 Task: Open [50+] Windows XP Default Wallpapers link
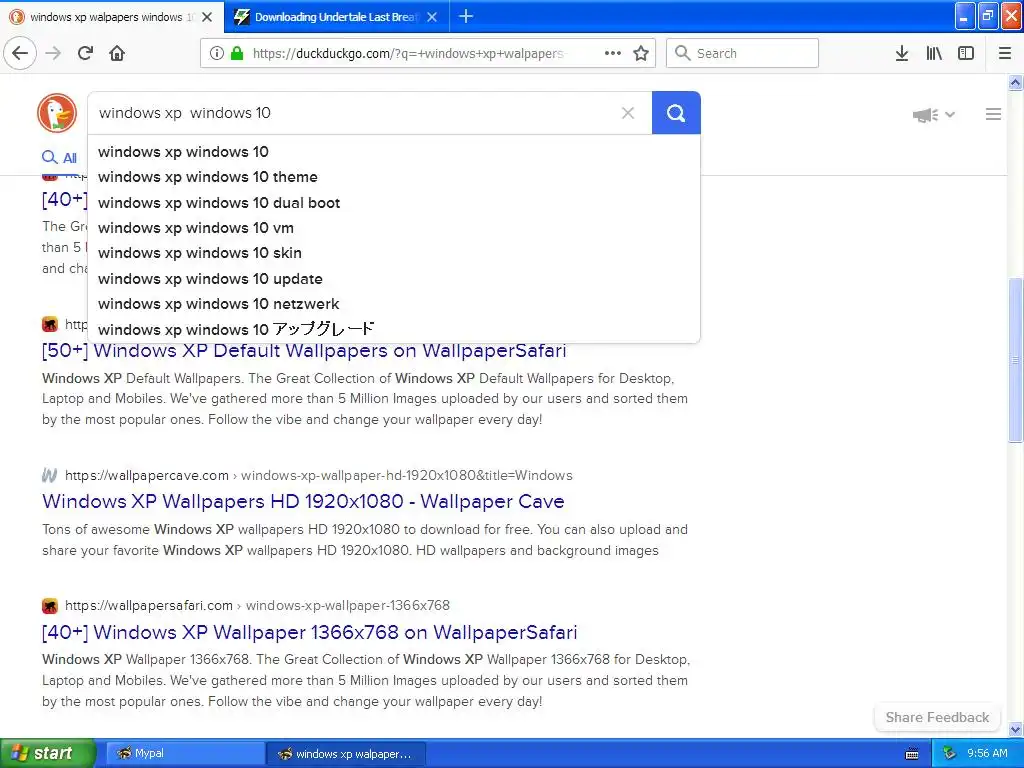point(304,351)
